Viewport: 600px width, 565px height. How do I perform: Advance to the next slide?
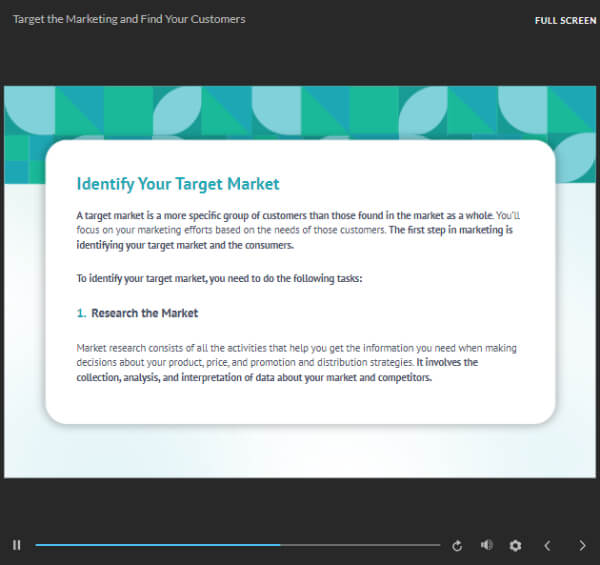coord(582,545)
